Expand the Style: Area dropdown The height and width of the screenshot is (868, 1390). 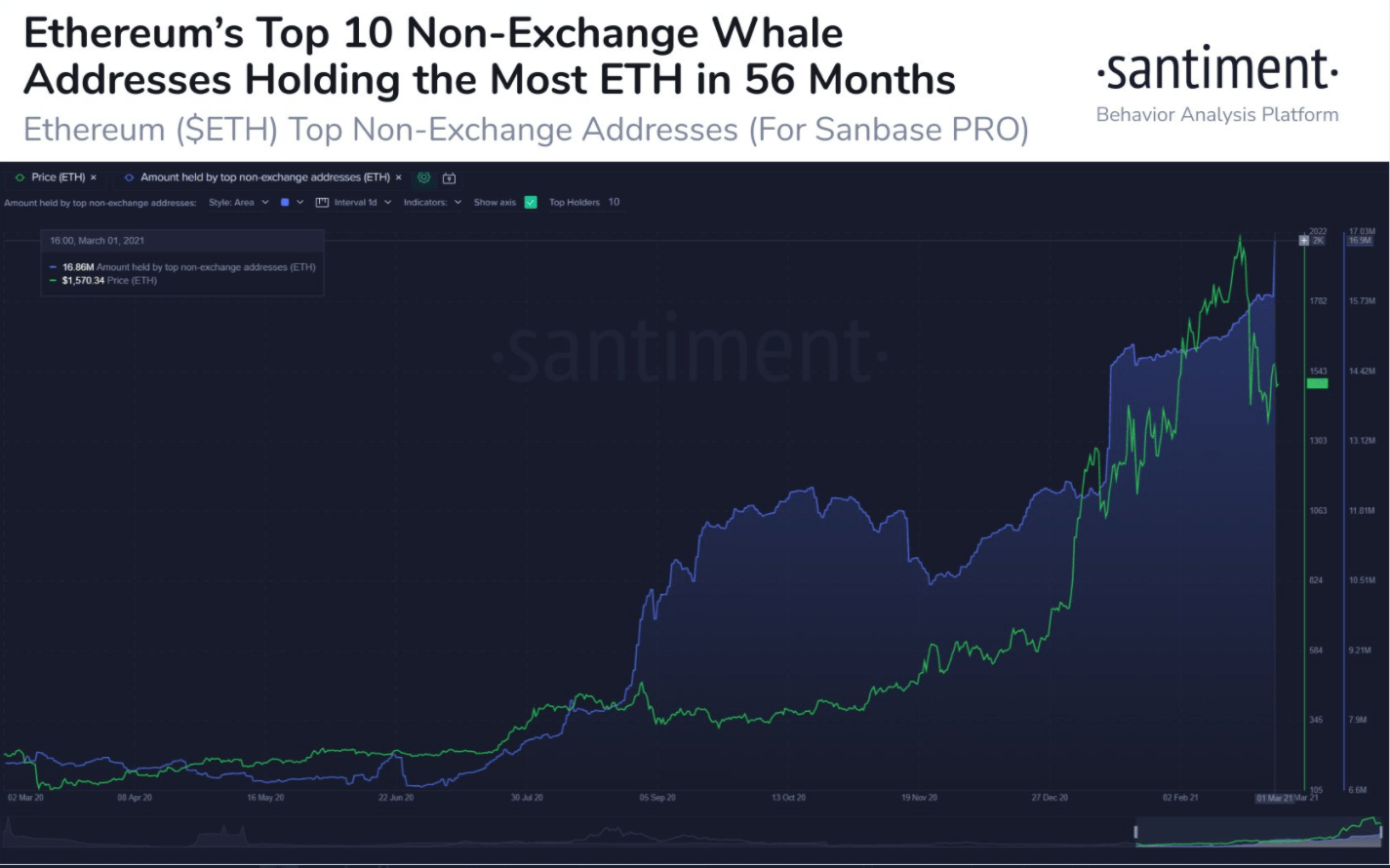tap(238, 202)
